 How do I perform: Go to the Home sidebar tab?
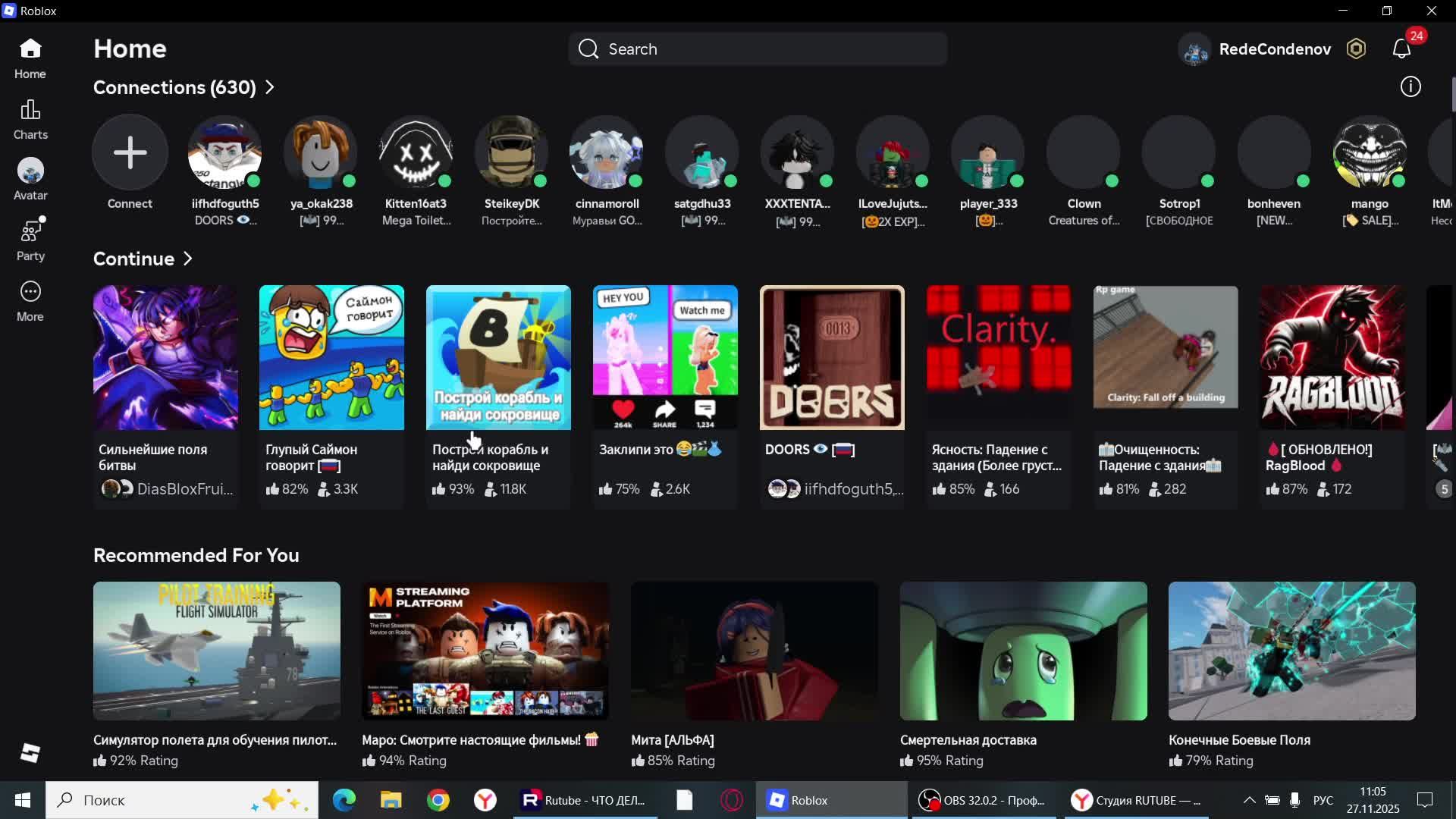tap(30, 58)
